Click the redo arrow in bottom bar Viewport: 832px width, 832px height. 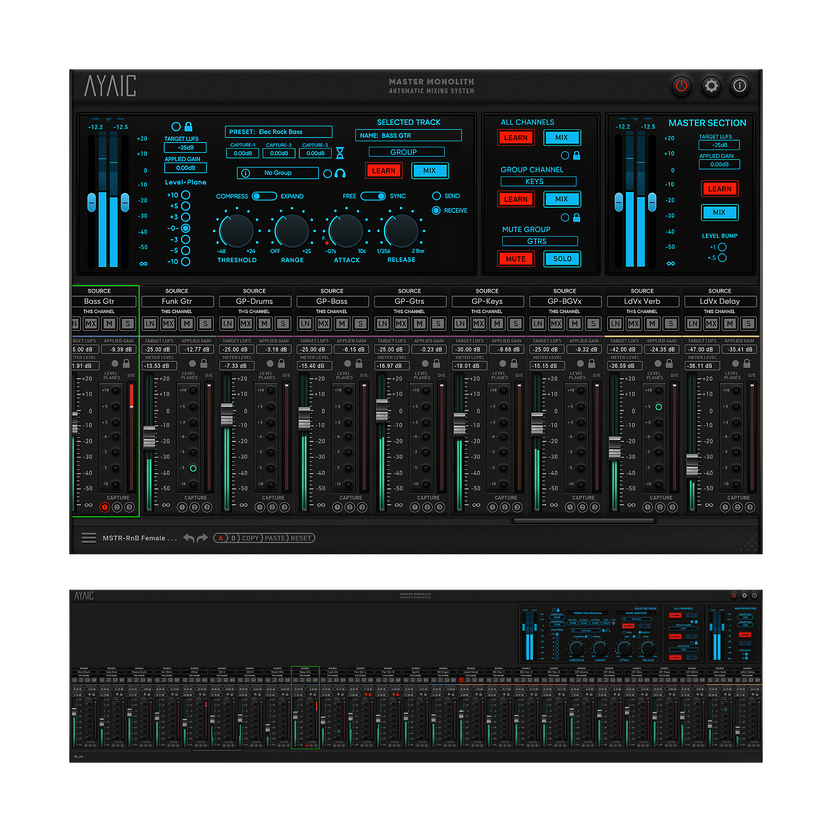coord(202,538)
